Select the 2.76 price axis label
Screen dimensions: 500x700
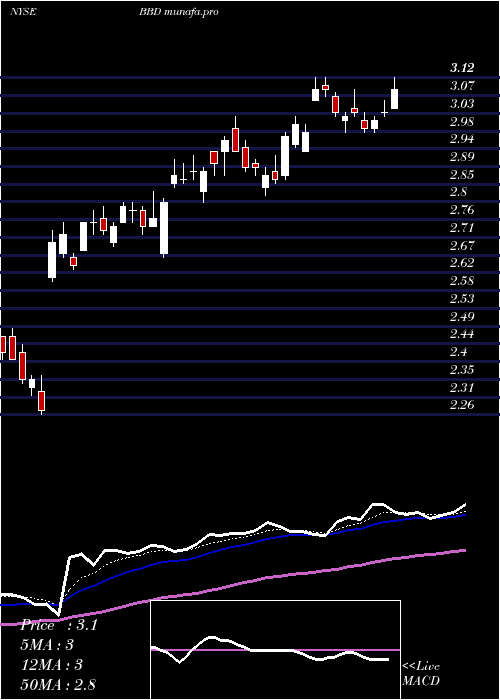coord(462,210)
